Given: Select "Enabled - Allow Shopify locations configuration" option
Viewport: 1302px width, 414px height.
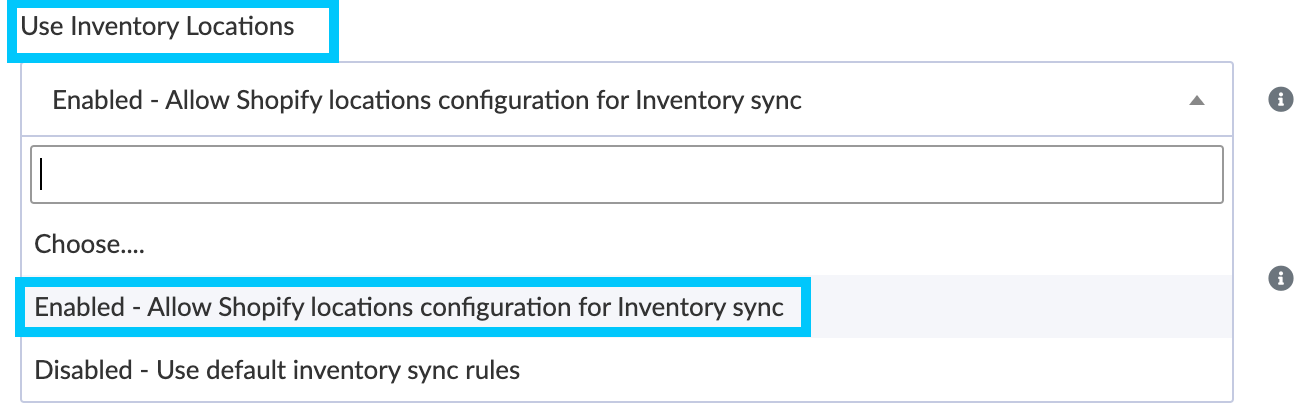Looking at the screenshot, I should [x=409, y=308].
